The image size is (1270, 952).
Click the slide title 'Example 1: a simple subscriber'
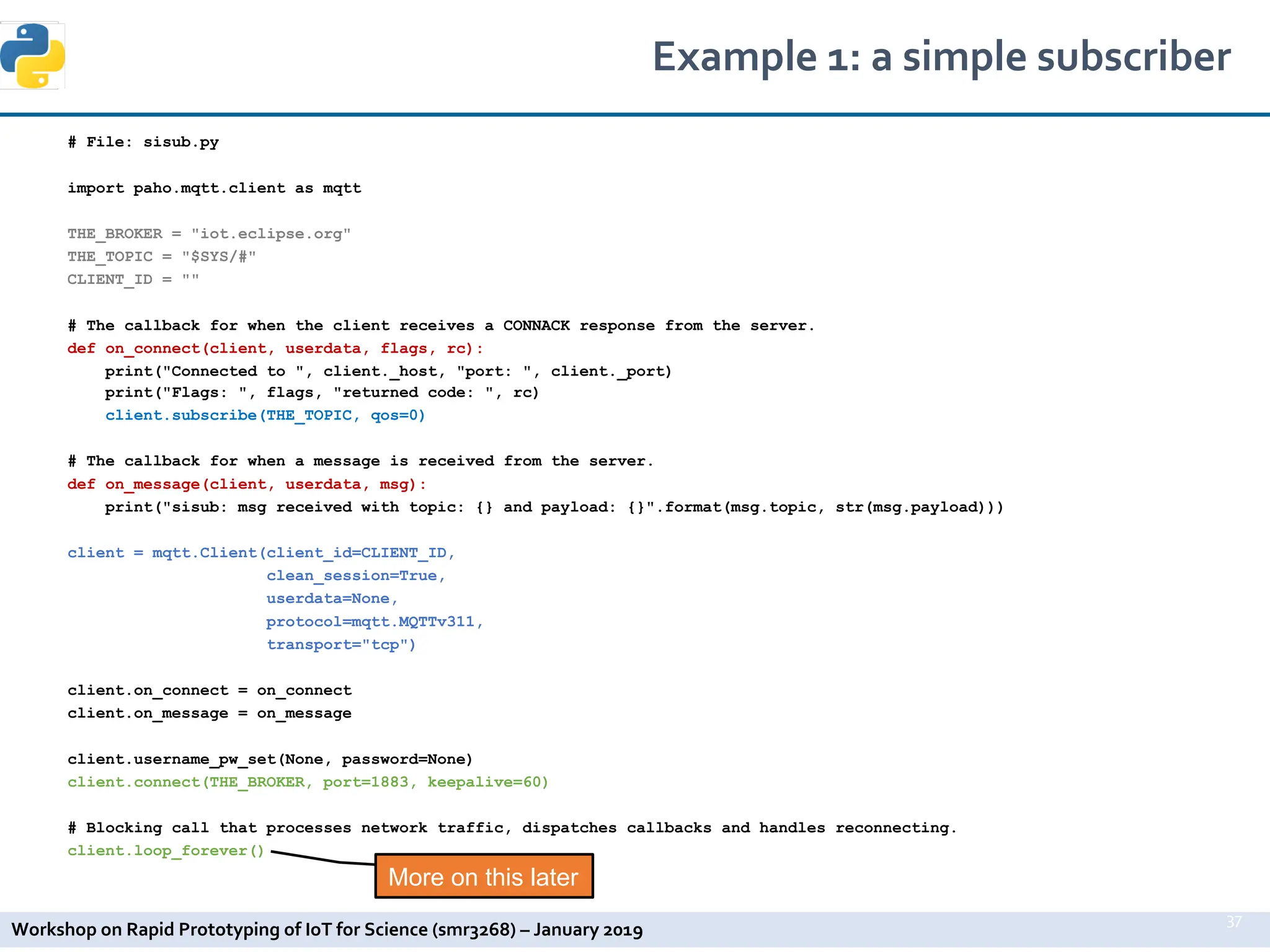[x=941, y=57]
